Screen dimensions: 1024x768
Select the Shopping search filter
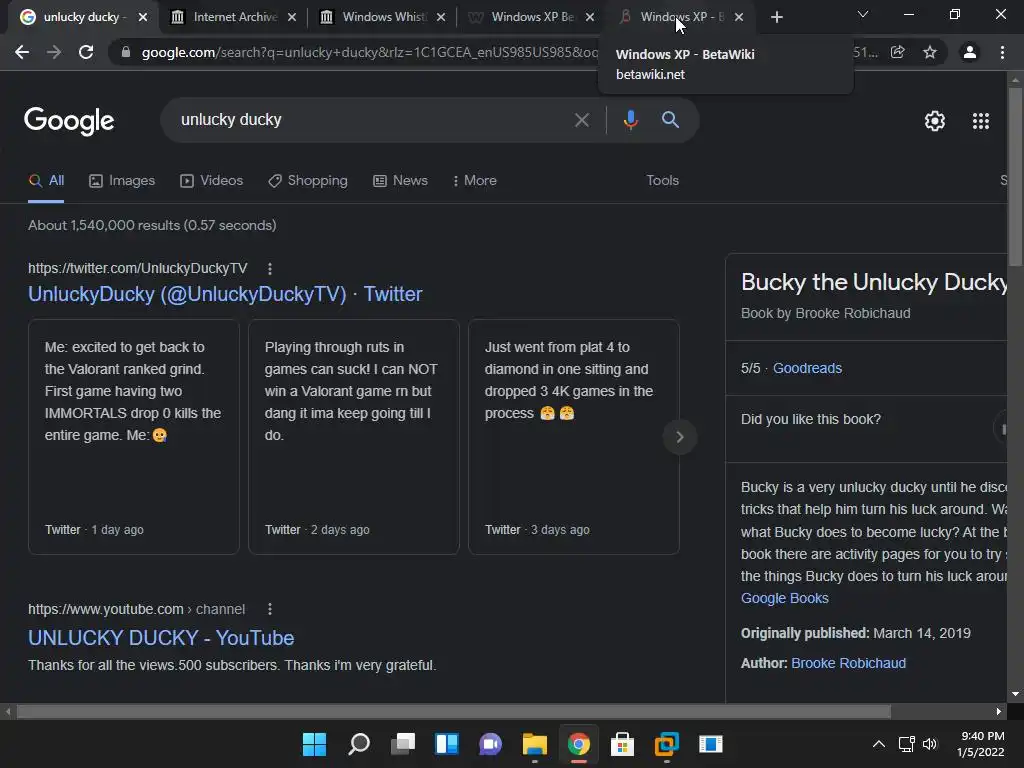(308, 181)
